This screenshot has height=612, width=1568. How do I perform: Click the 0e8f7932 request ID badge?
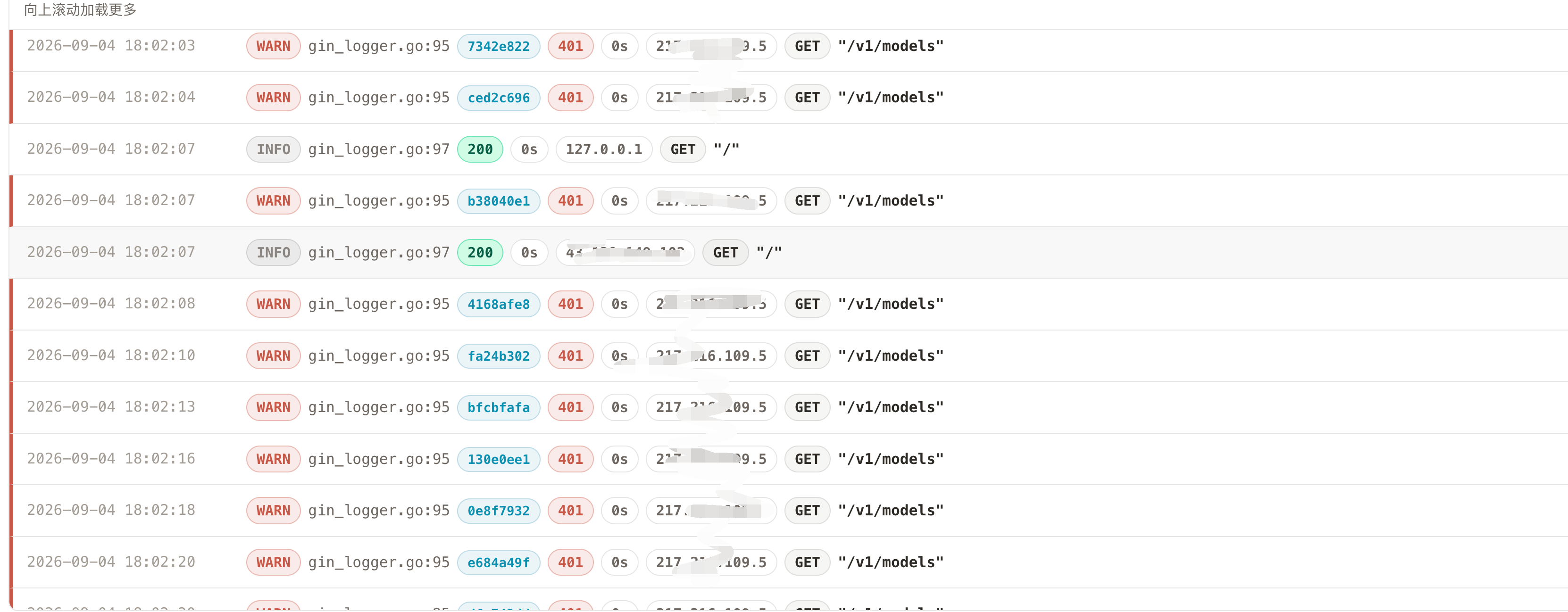(x=499, y=511)
